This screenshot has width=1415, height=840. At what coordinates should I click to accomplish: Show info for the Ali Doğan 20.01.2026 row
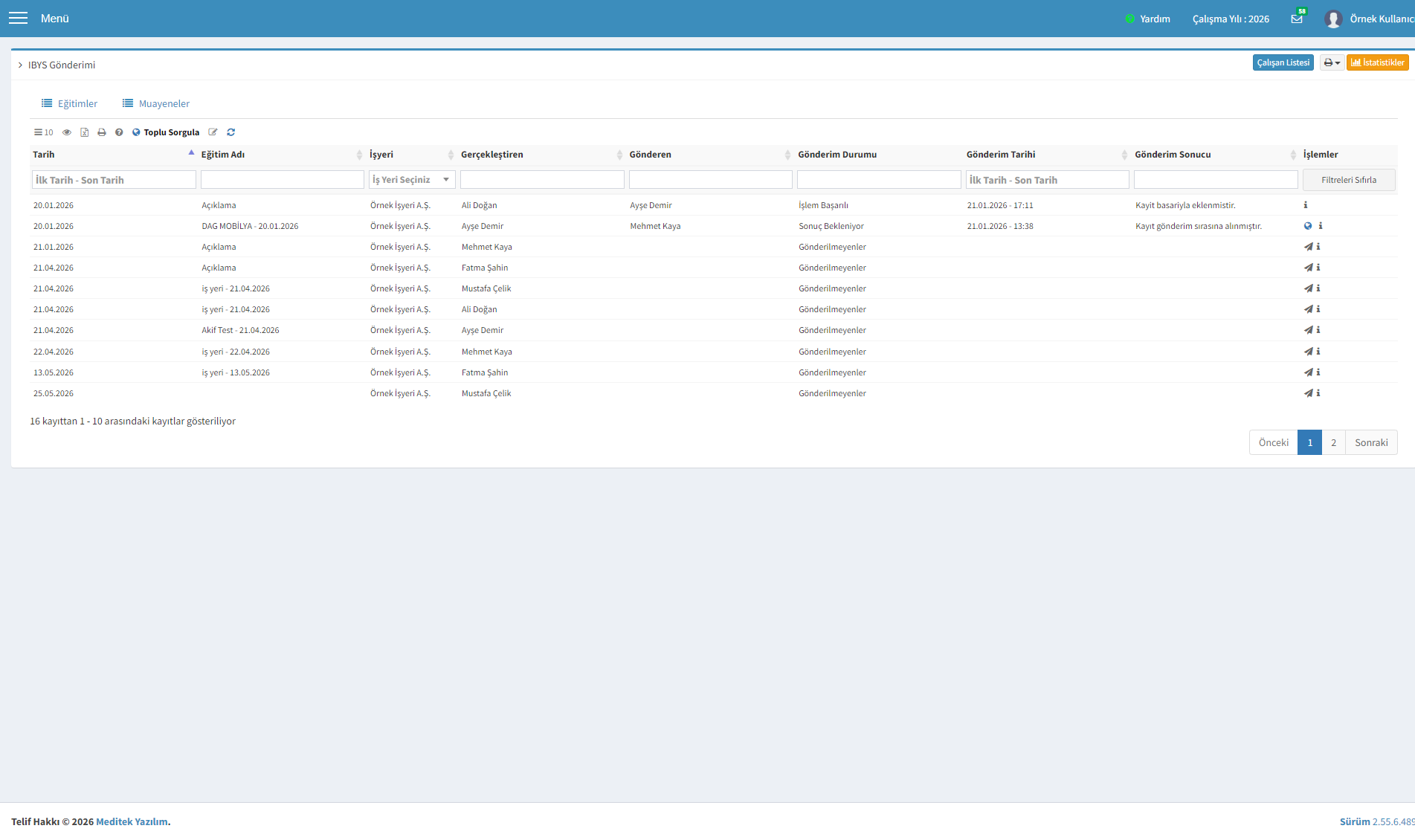click(x=1305, y=205)
